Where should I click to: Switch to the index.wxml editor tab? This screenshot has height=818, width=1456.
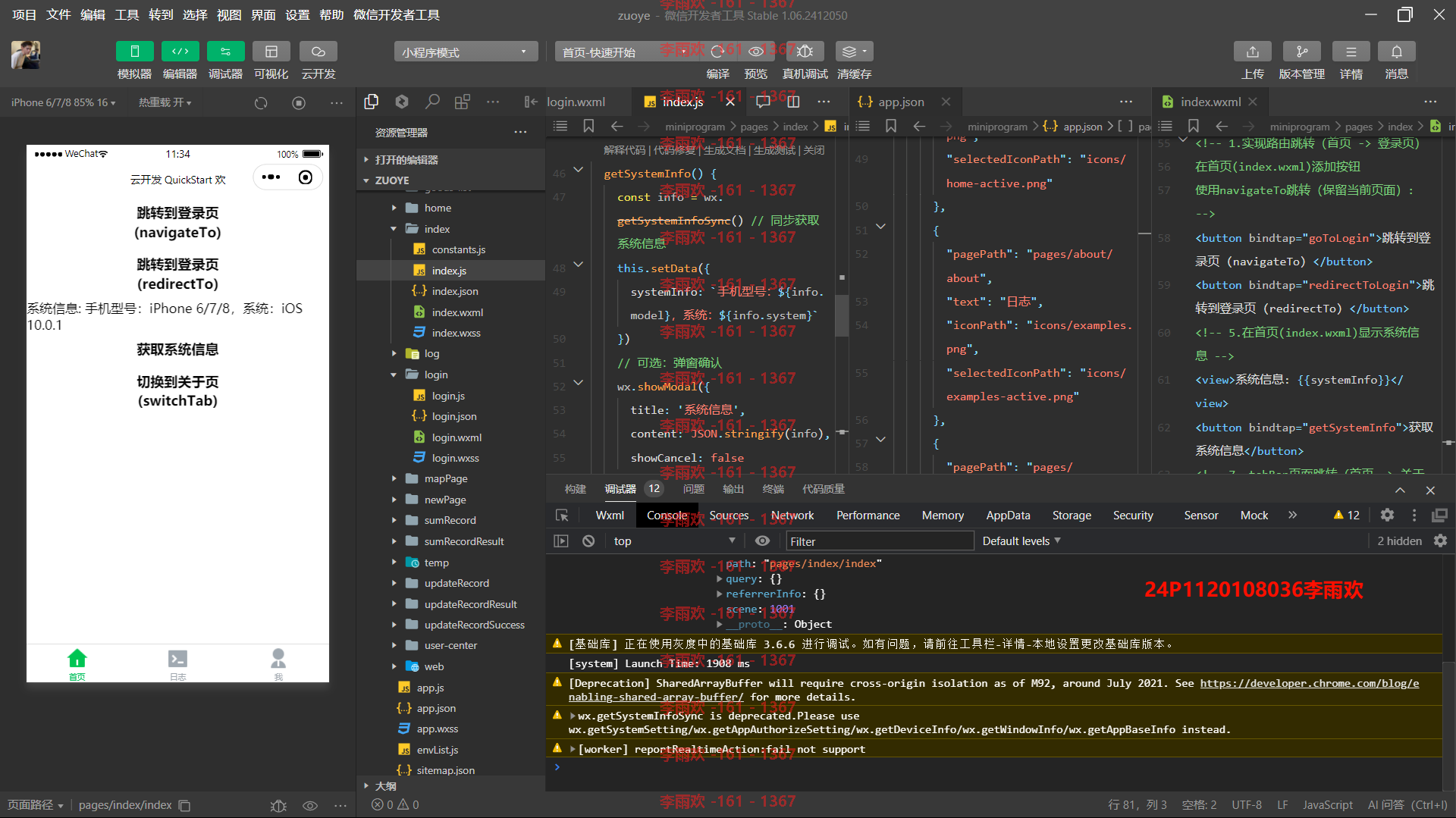tap(1211, 102)
